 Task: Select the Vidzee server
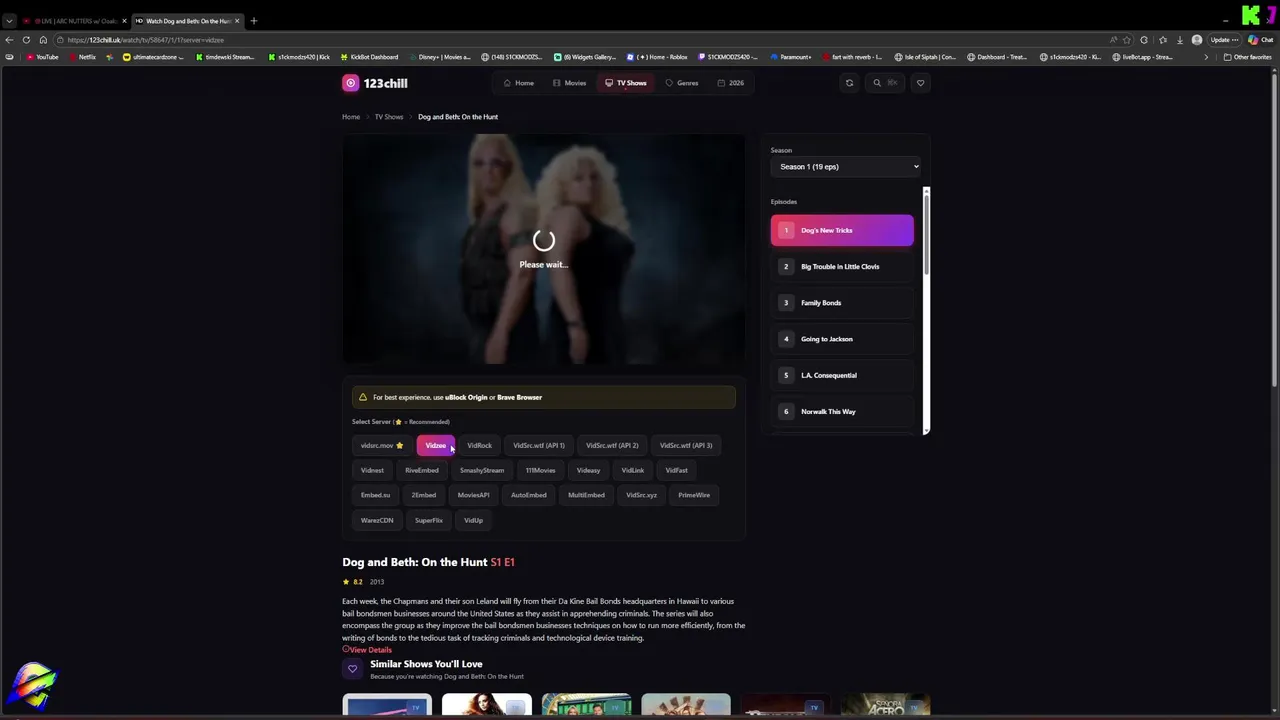[436, 446]
